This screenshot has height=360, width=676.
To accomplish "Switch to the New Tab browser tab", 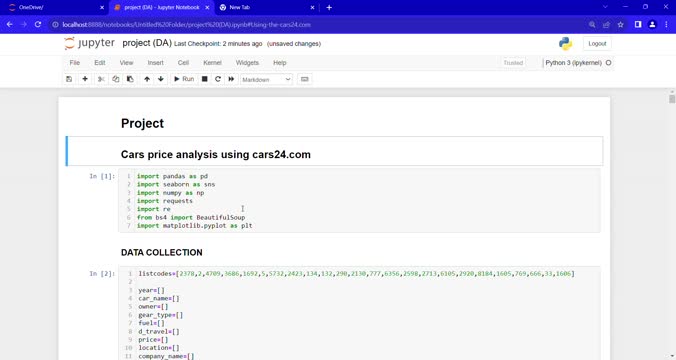I will click(x=268, y=7).
